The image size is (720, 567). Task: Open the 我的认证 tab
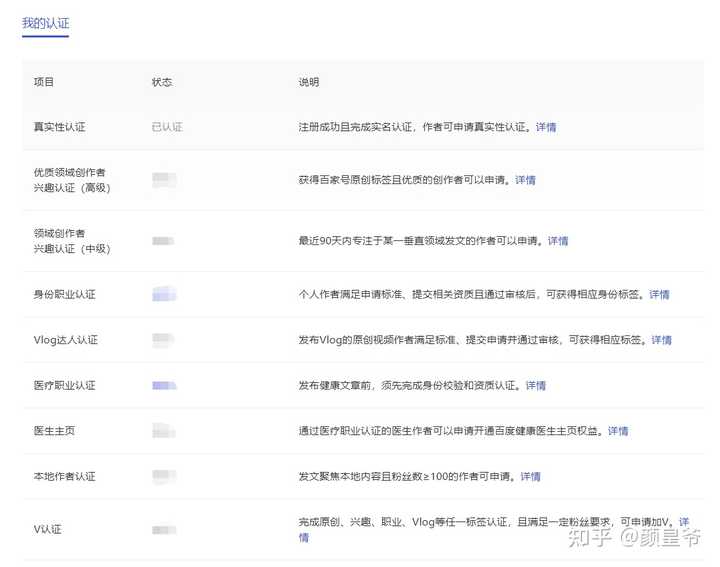pyautogui.click(x=45, y=23)
